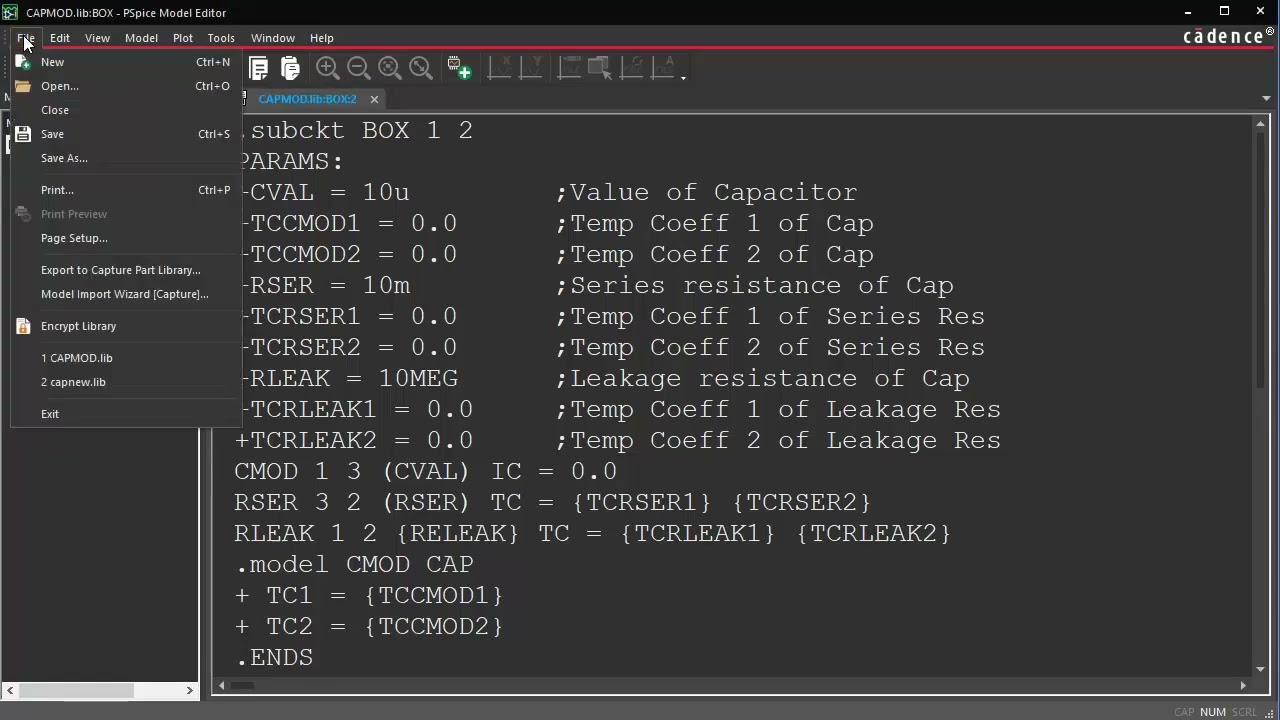Minimize the PSpice Model Editor window
The image size is (1280, 720).
point(1188,12)
